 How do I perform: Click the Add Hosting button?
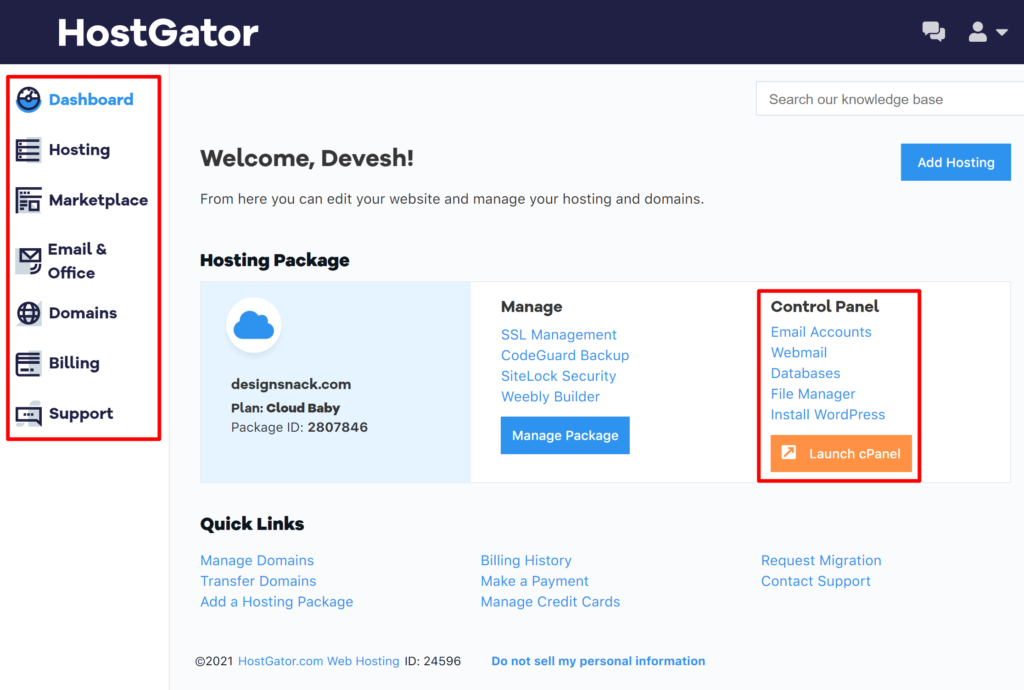[955, 161]
